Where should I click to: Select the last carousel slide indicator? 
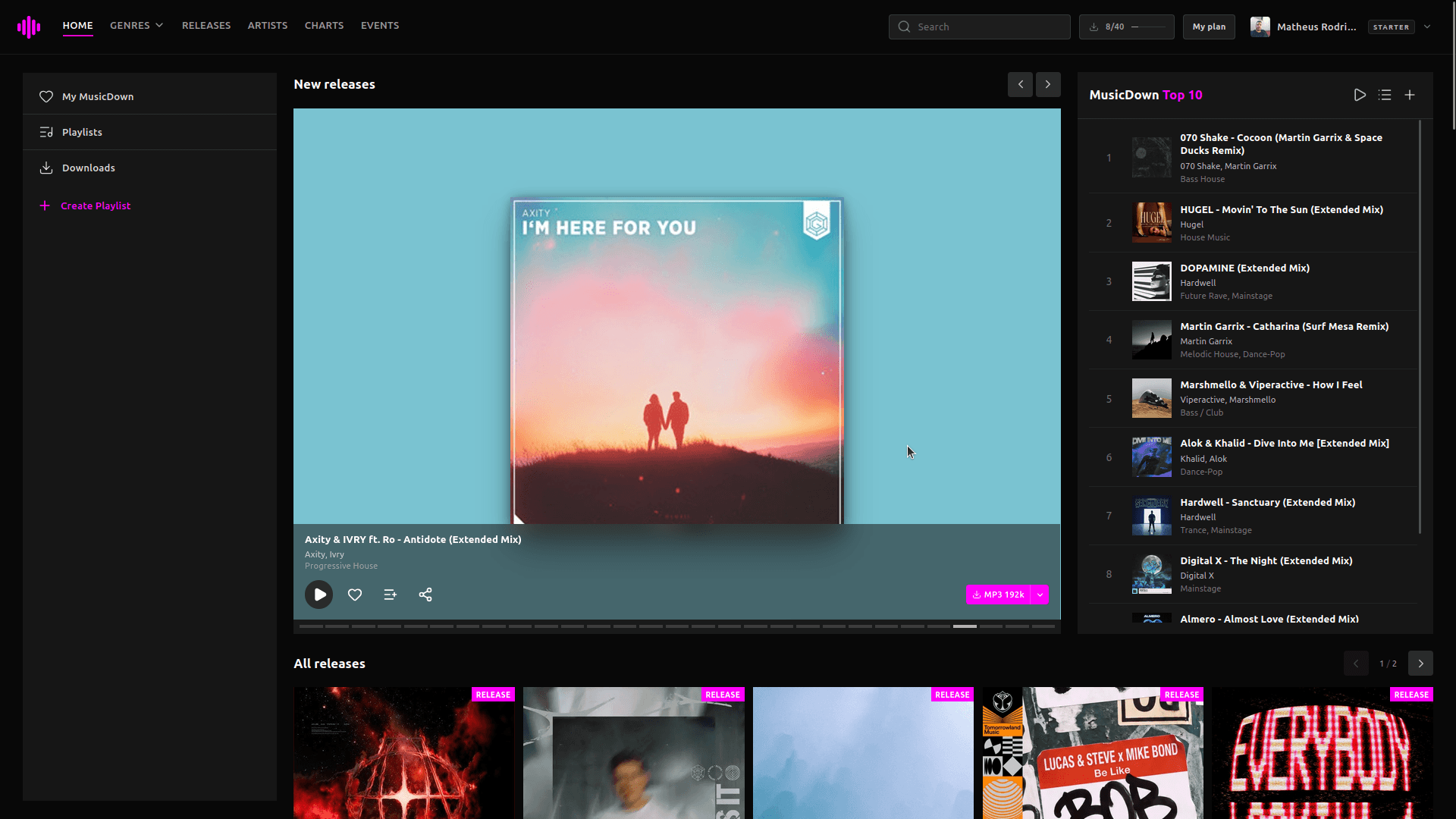(x=1043, y=626)
